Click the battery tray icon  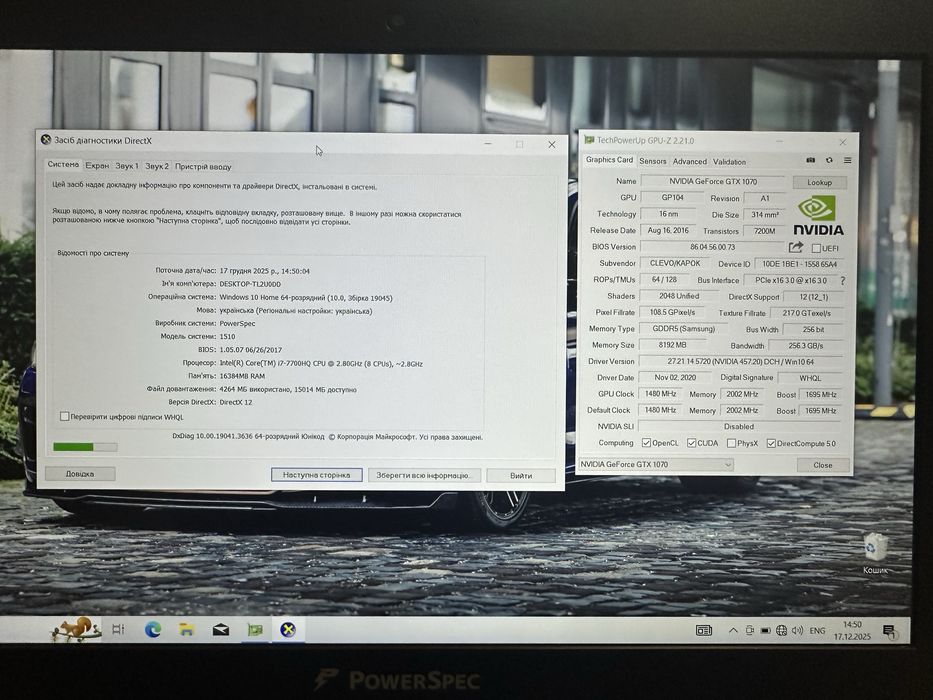(766, 630)
